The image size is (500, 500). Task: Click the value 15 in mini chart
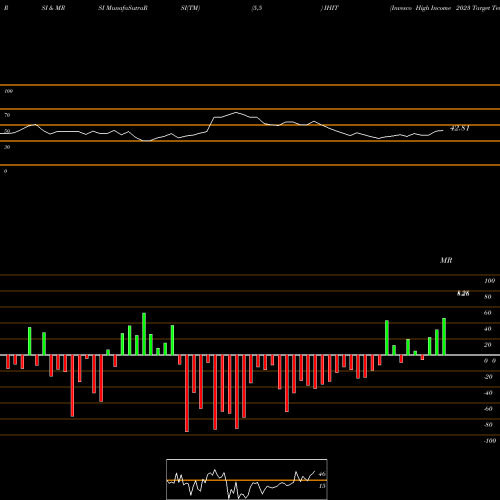pos(322,486)
